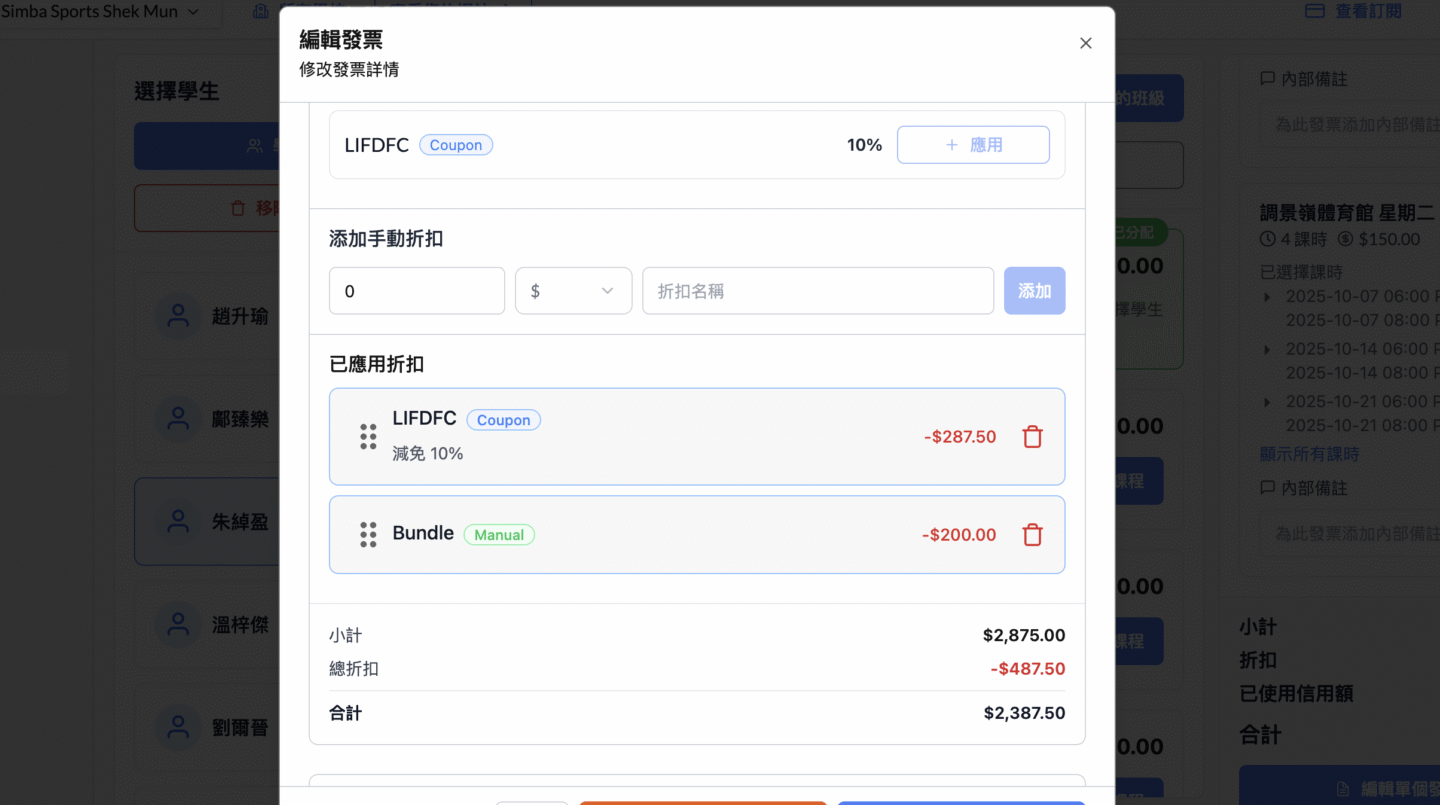
Task: Apply the LIFDFC 10% coupon
Action: pyautogui.click(x=972, y=145)
